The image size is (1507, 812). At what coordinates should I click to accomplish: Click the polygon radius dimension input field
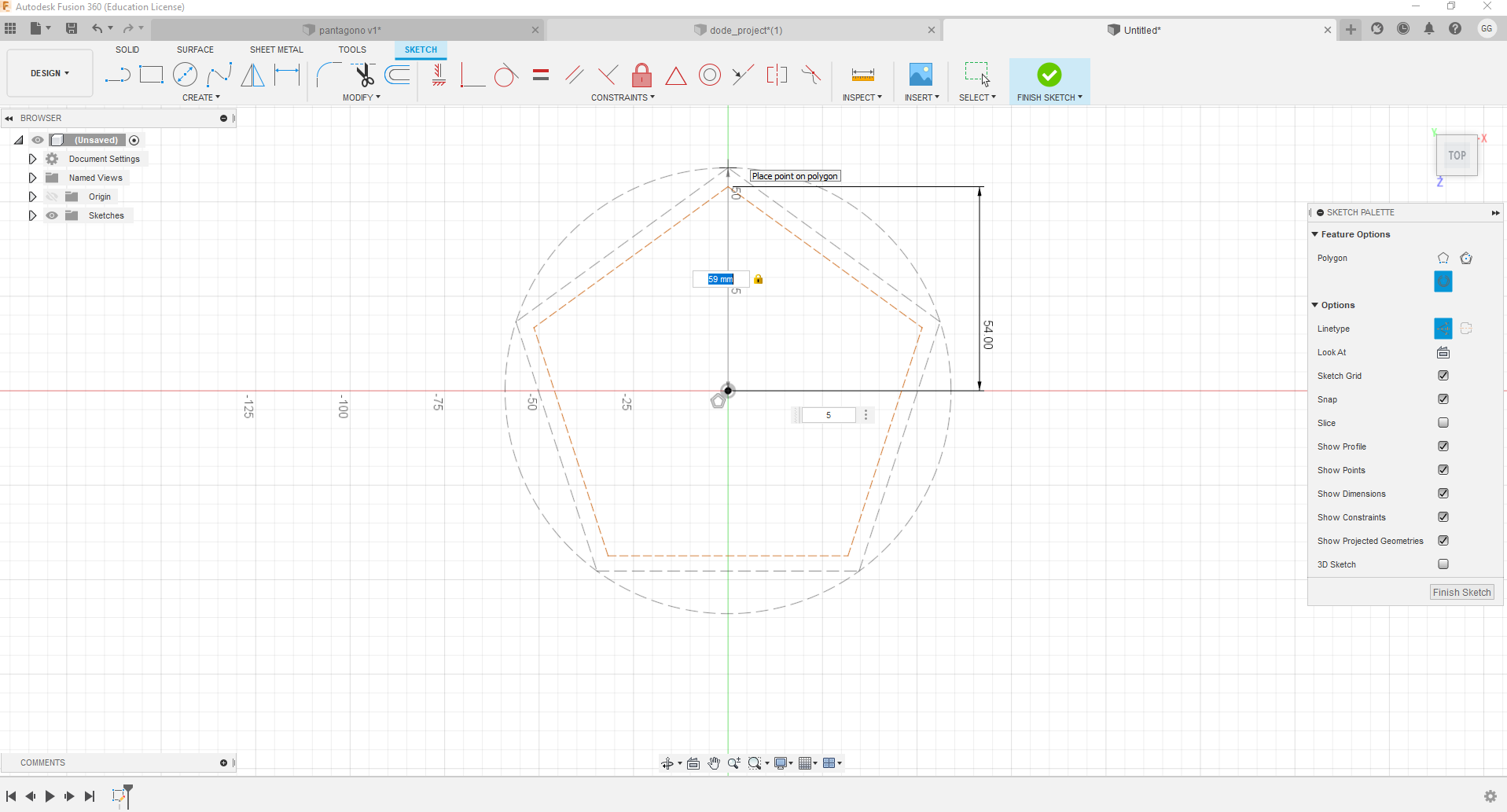click(x=720, y=279)
